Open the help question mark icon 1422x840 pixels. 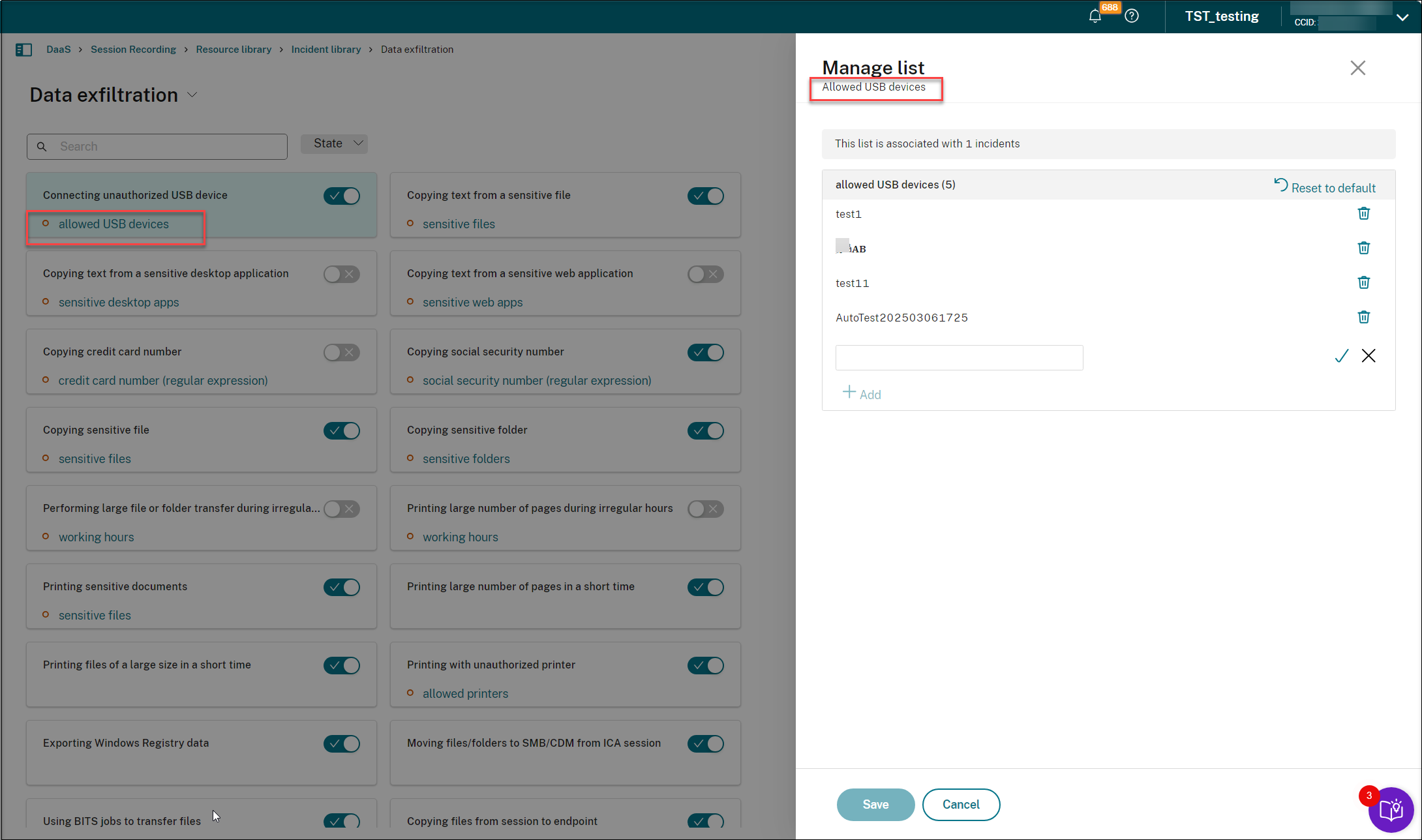click(x=1132, y=16)
